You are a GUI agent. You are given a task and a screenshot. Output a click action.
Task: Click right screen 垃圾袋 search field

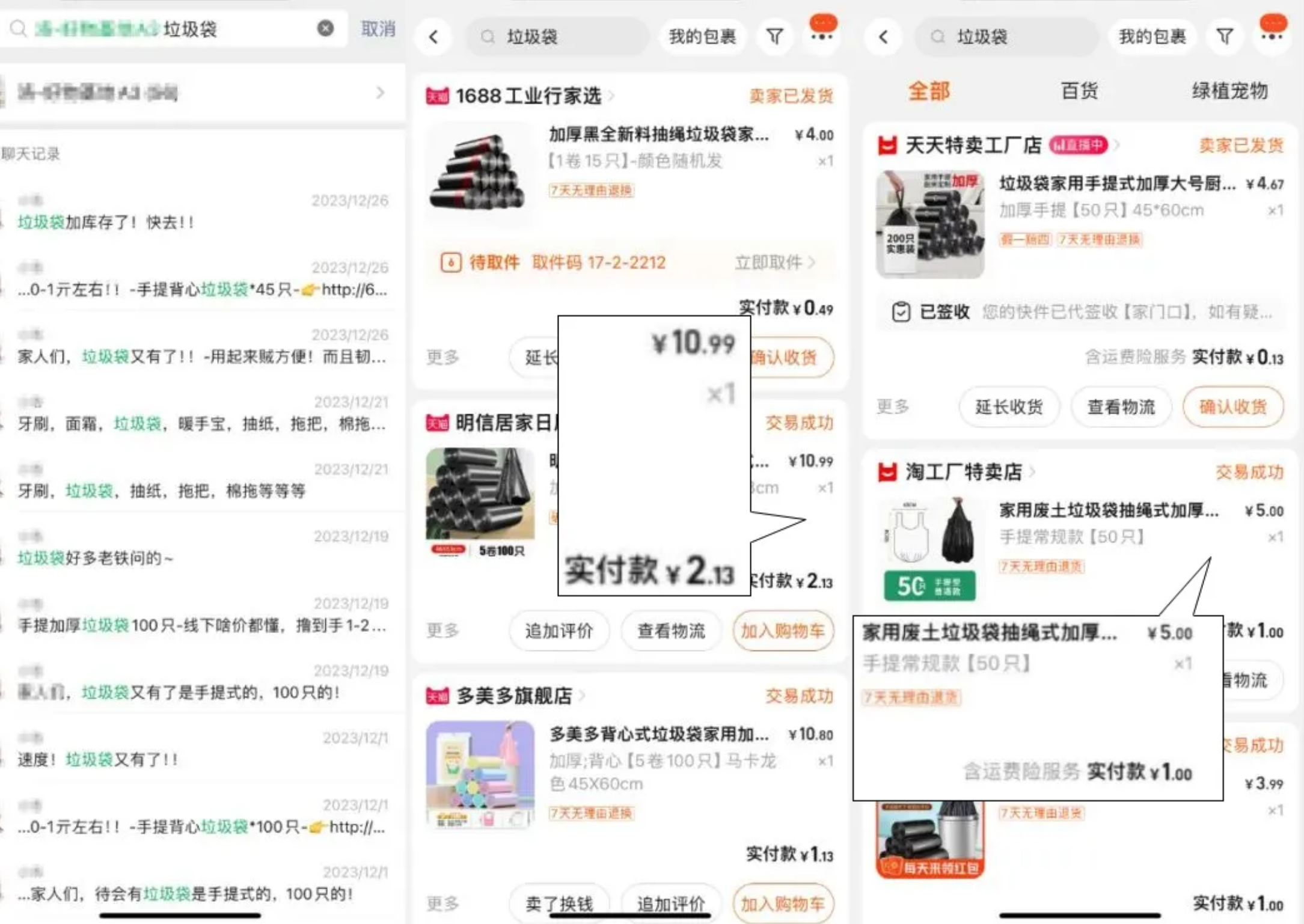1006,37
